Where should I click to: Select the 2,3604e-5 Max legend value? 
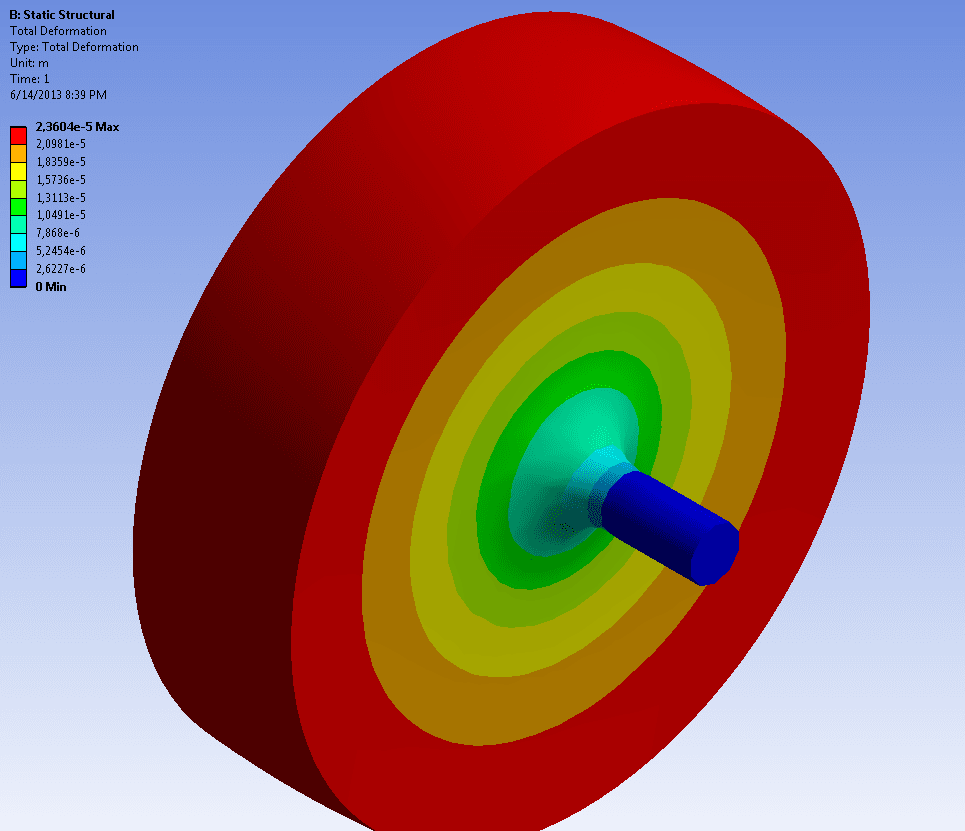pos(77,127)
